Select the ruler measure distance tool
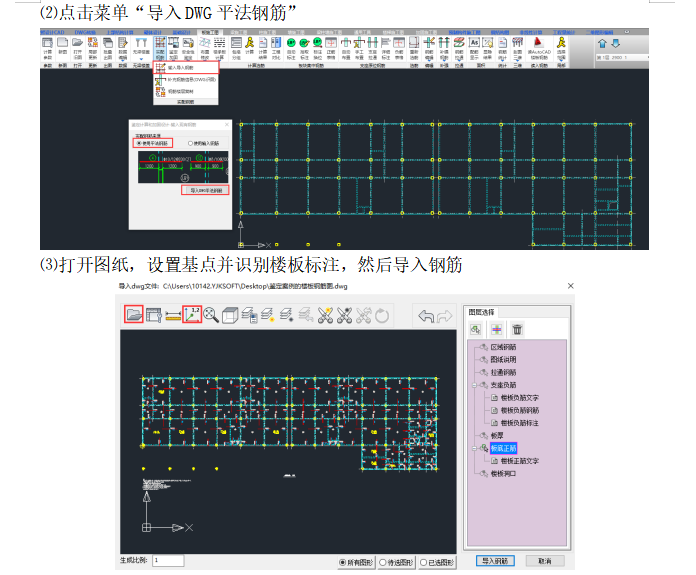 point(173,316)
